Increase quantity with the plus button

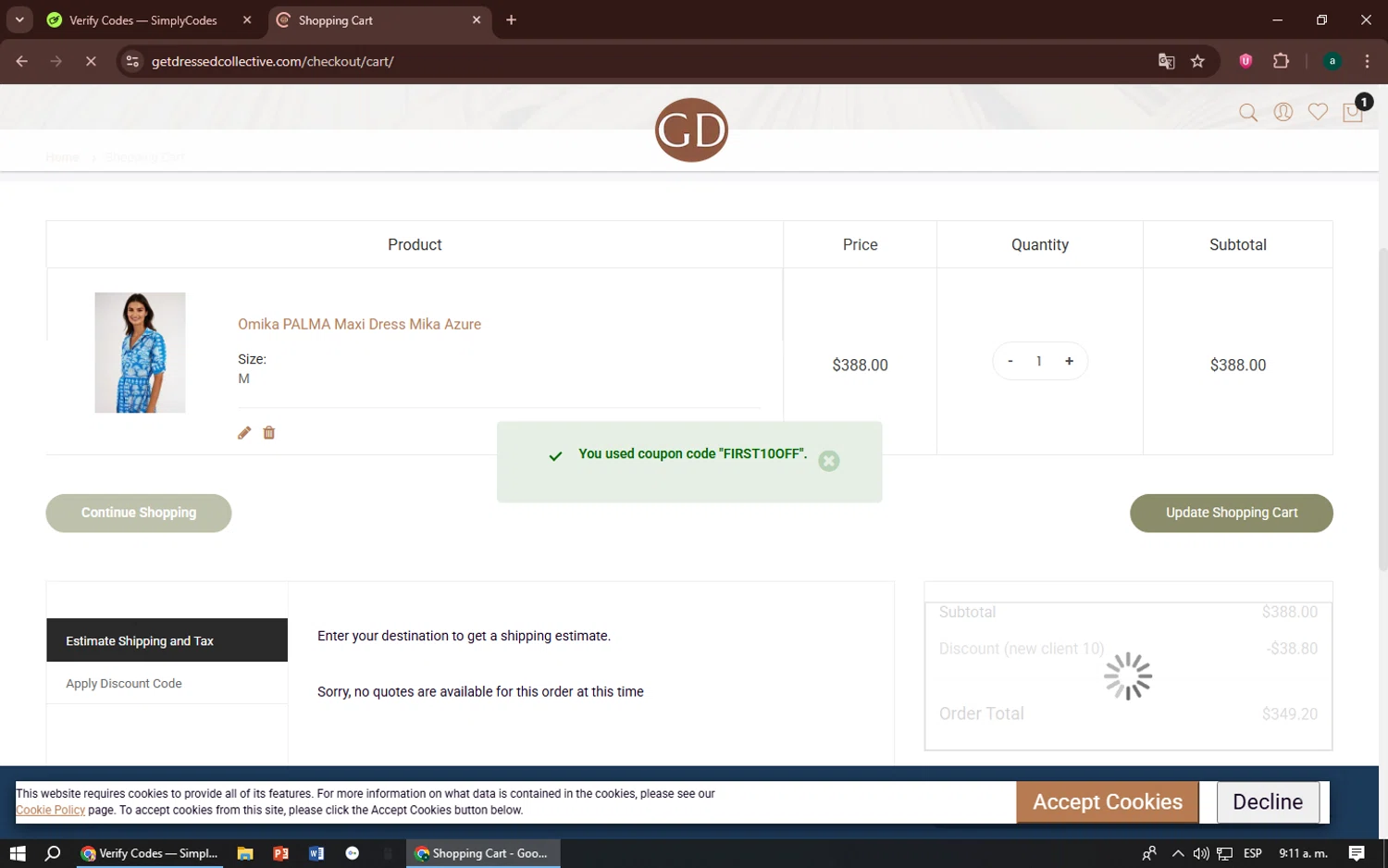tap(1069, 361)
